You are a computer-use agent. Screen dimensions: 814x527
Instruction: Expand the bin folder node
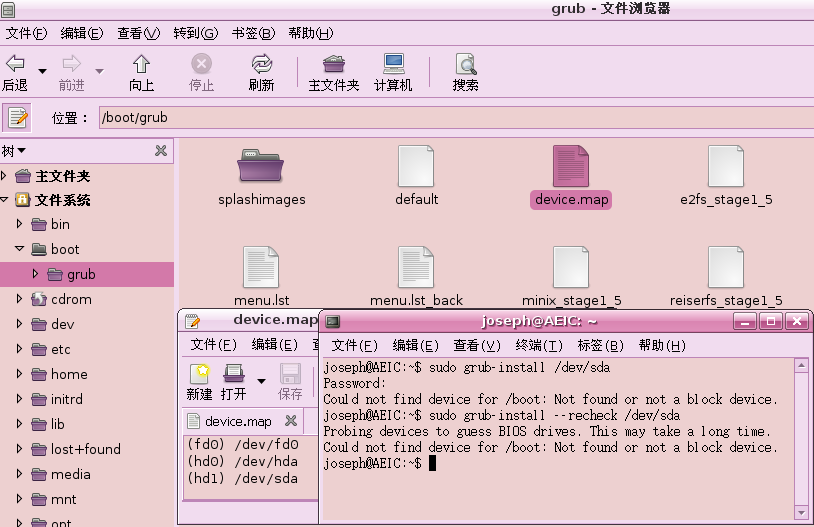(20, 224)
